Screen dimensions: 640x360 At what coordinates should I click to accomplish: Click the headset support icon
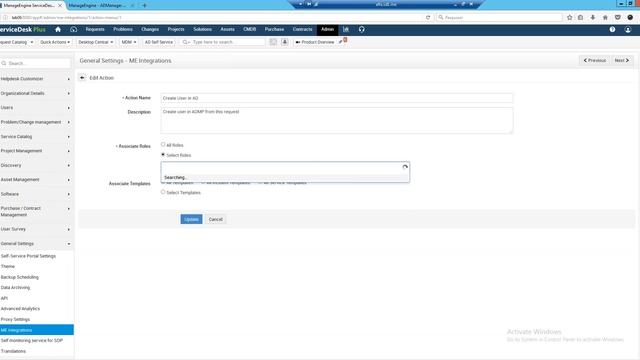pos(362,29)
